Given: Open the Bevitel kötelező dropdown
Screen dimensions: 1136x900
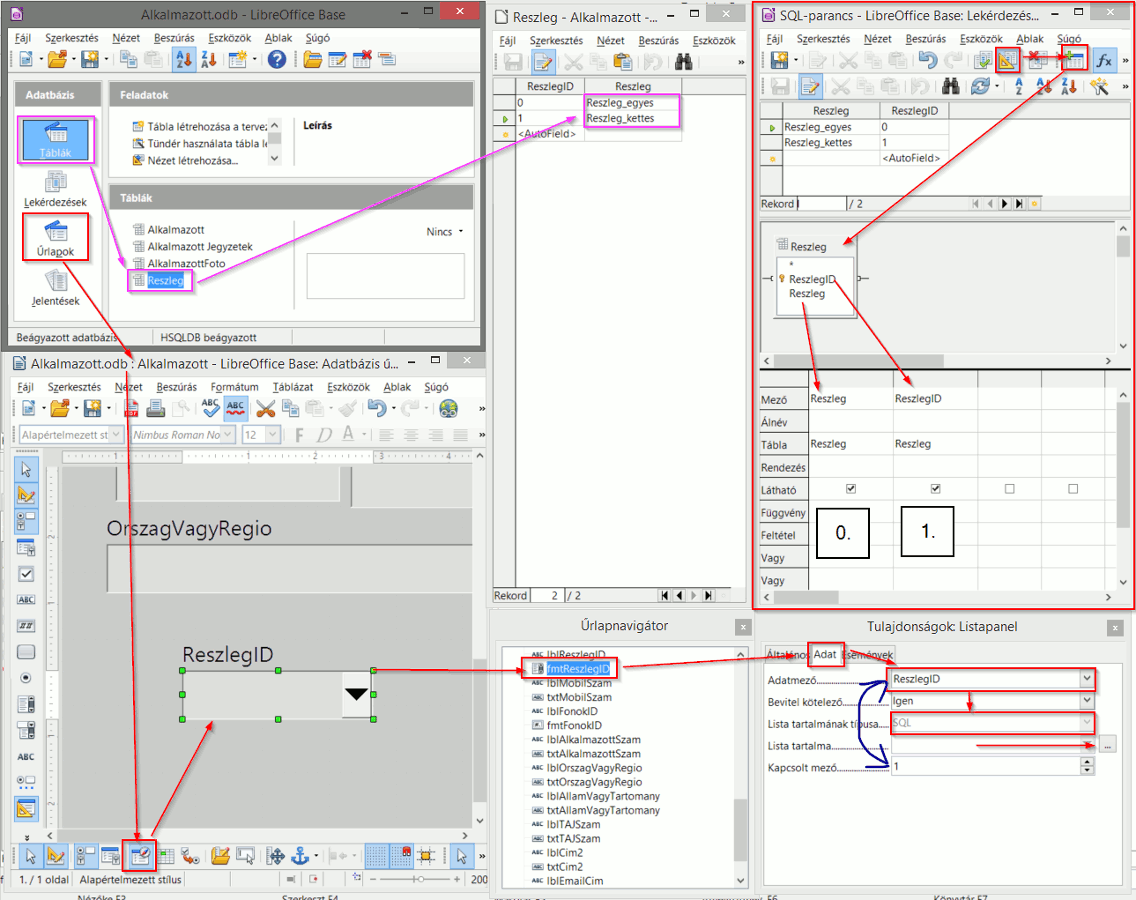Looking at the screenshot, I should click(1087, 701).
